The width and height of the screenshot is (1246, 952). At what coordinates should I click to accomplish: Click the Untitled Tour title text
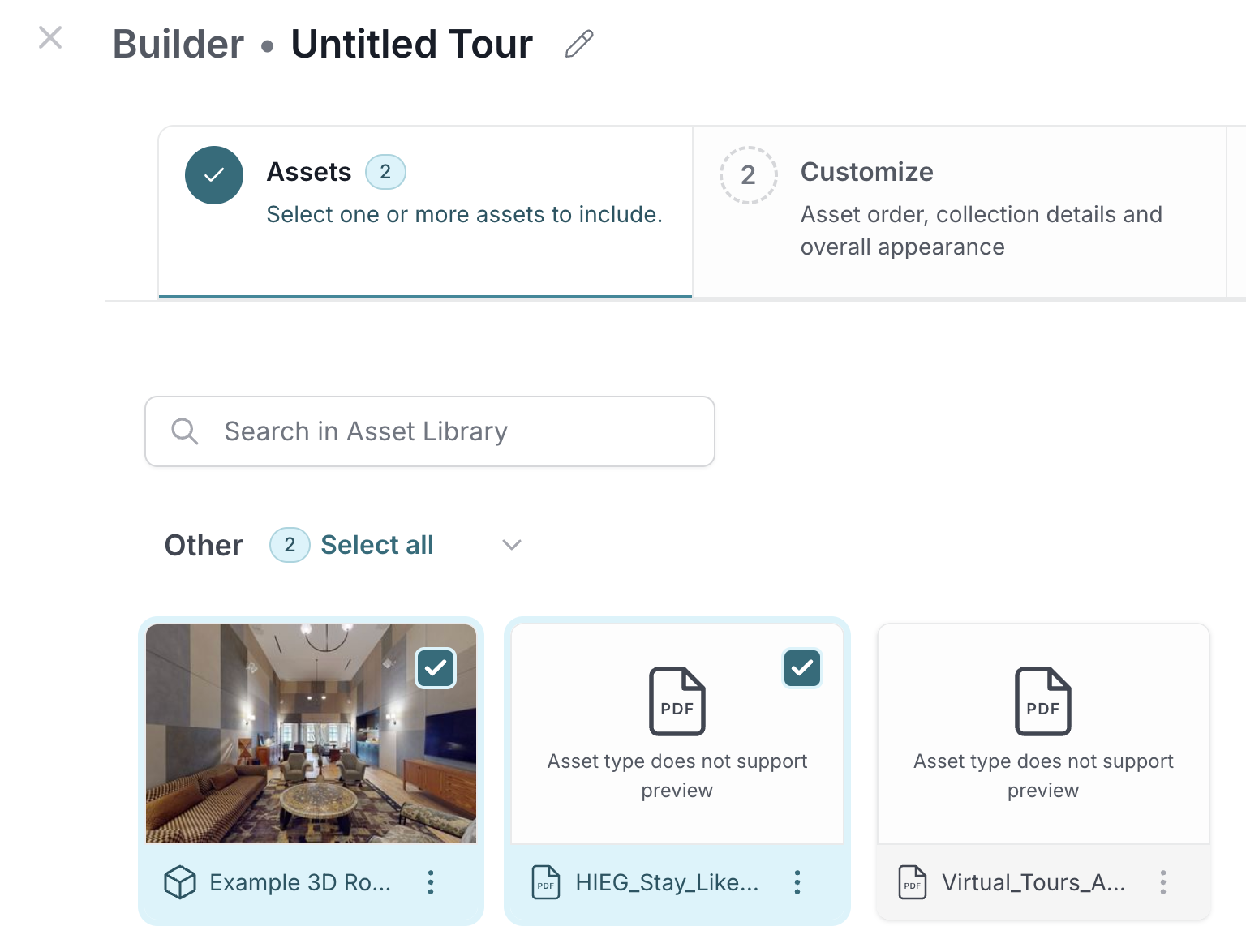[412, 44]
